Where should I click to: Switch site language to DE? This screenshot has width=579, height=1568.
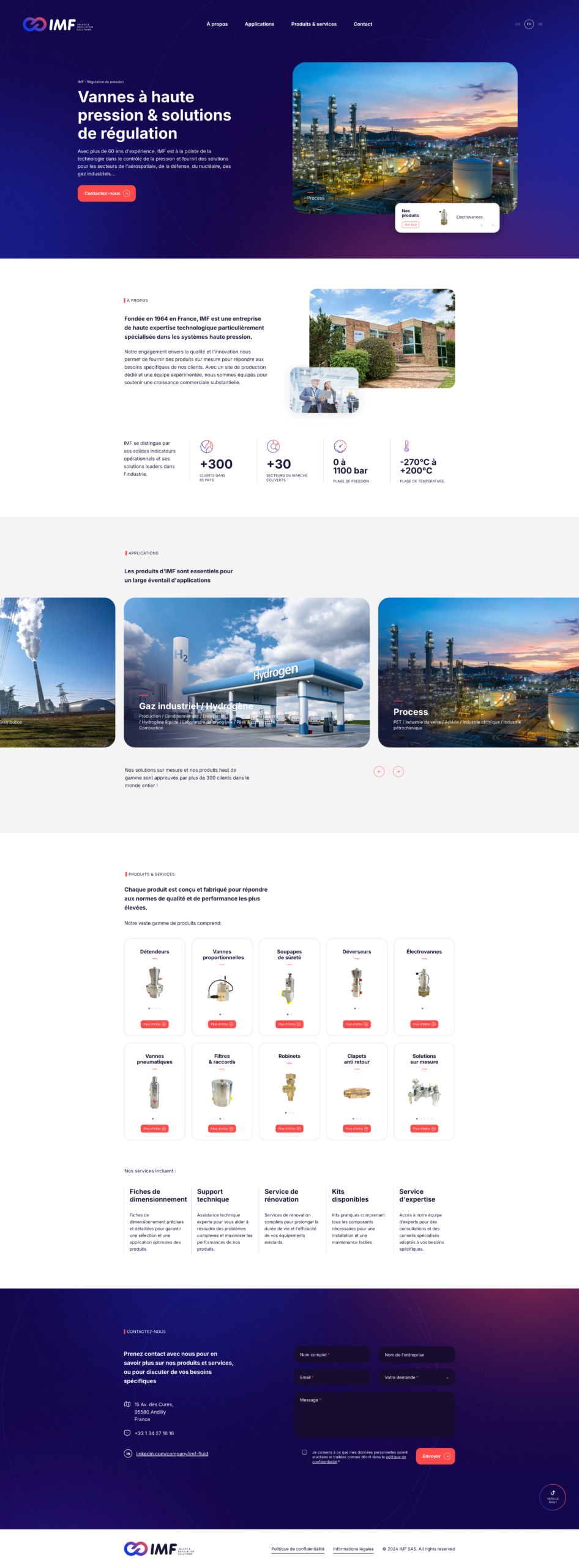(540, 24)
